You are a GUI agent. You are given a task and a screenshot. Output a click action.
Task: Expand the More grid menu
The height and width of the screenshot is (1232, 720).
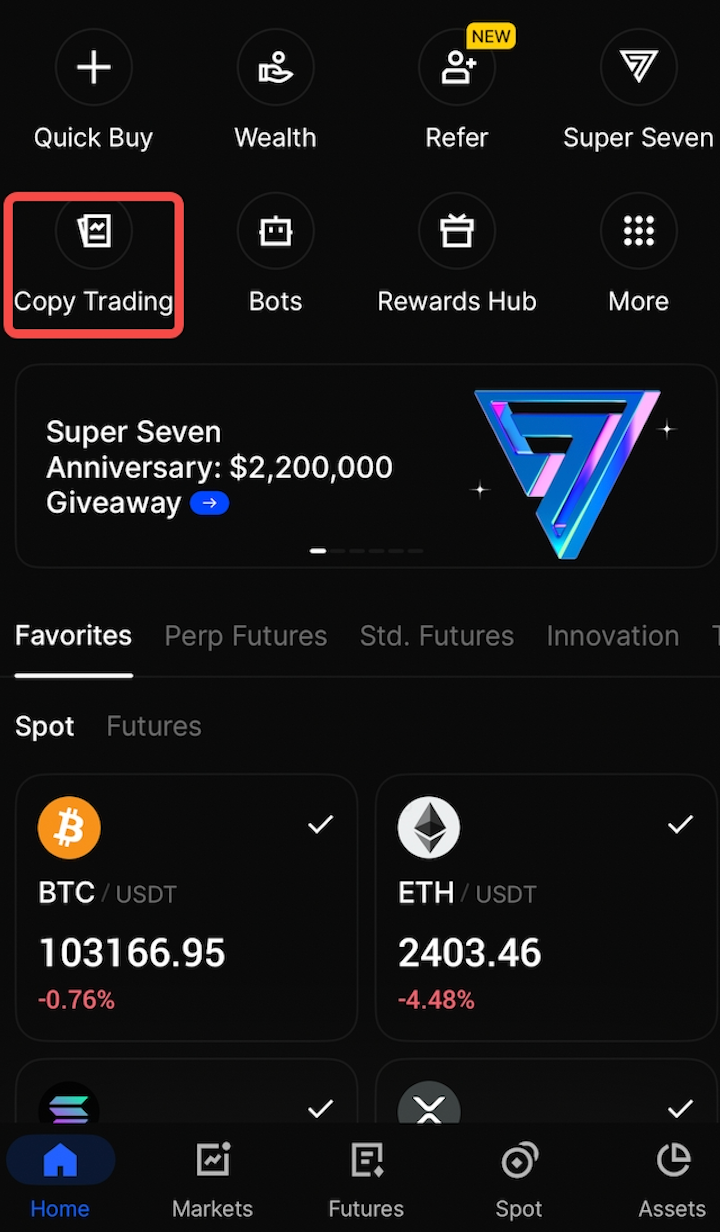[x=638, y=232]
